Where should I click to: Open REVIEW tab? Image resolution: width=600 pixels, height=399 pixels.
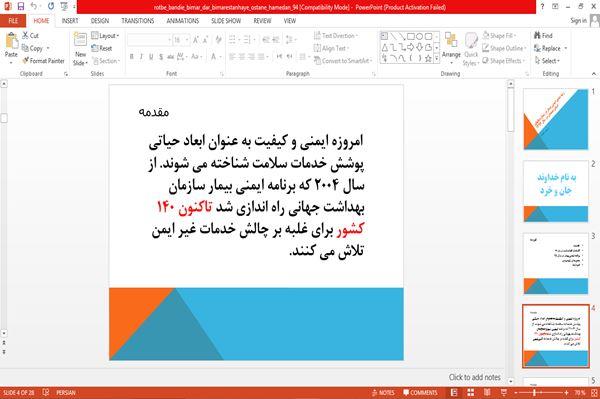click(262, 21)
